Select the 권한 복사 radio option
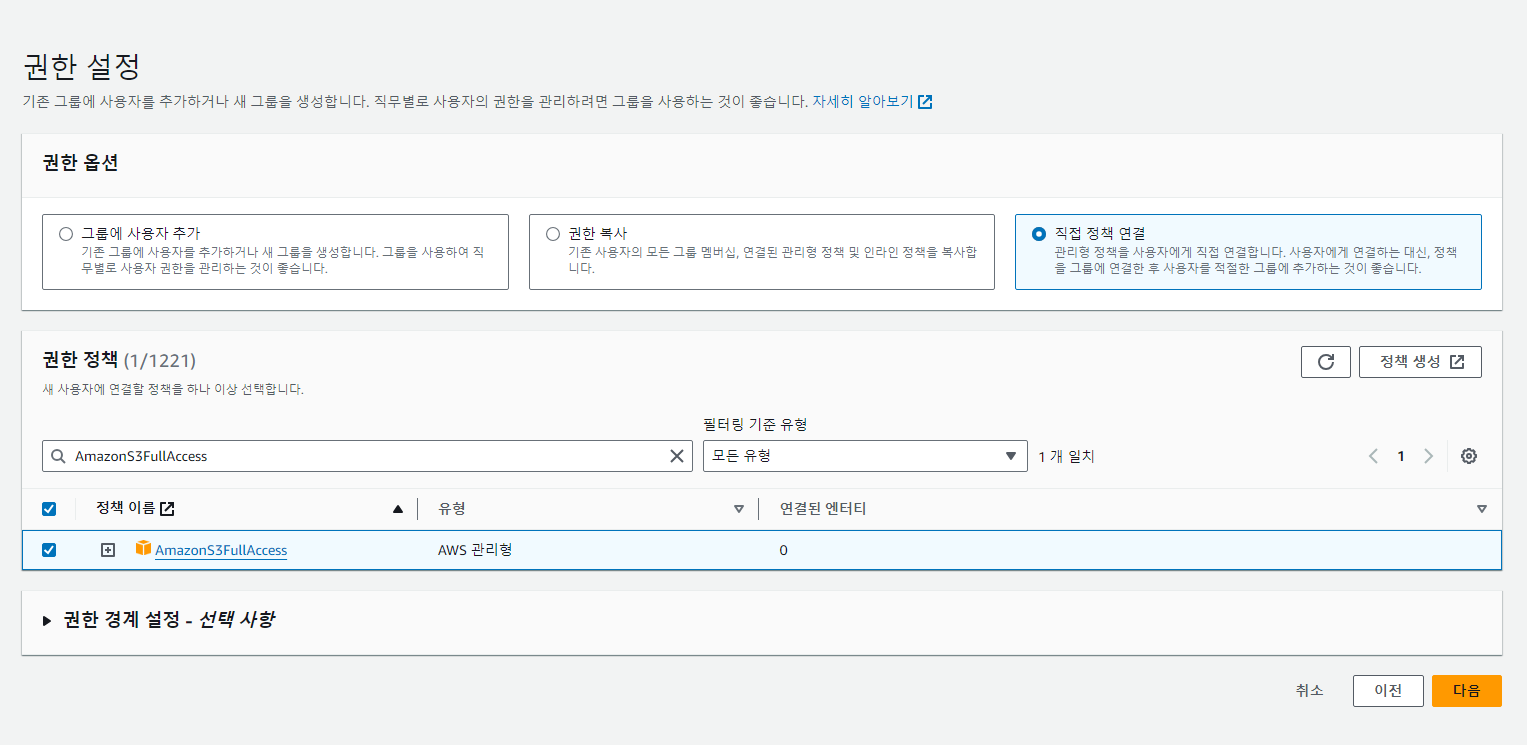 [x=551, y=233]
